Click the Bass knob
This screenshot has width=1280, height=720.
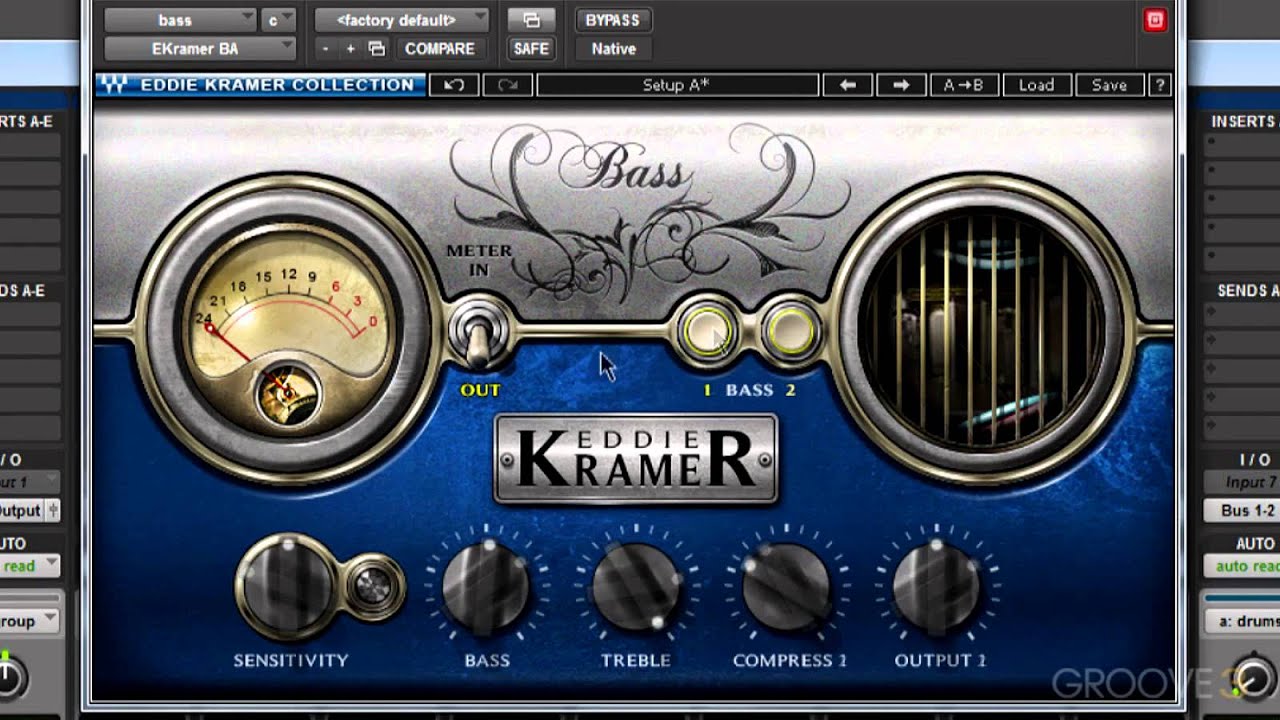(486, 587)
